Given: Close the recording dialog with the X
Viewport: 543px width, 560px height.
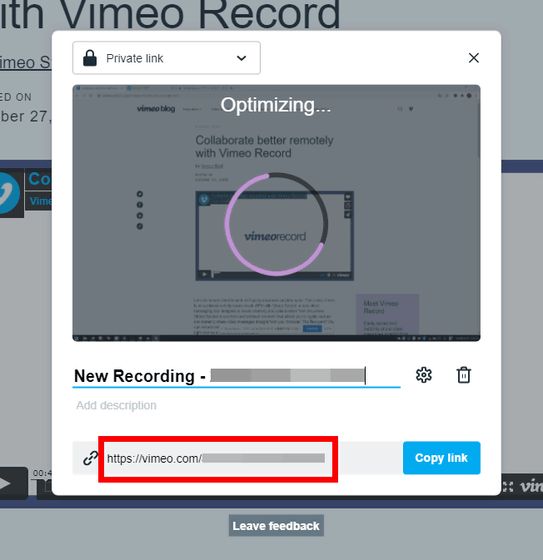Looking at the screenshot, I should coord(474,58).
